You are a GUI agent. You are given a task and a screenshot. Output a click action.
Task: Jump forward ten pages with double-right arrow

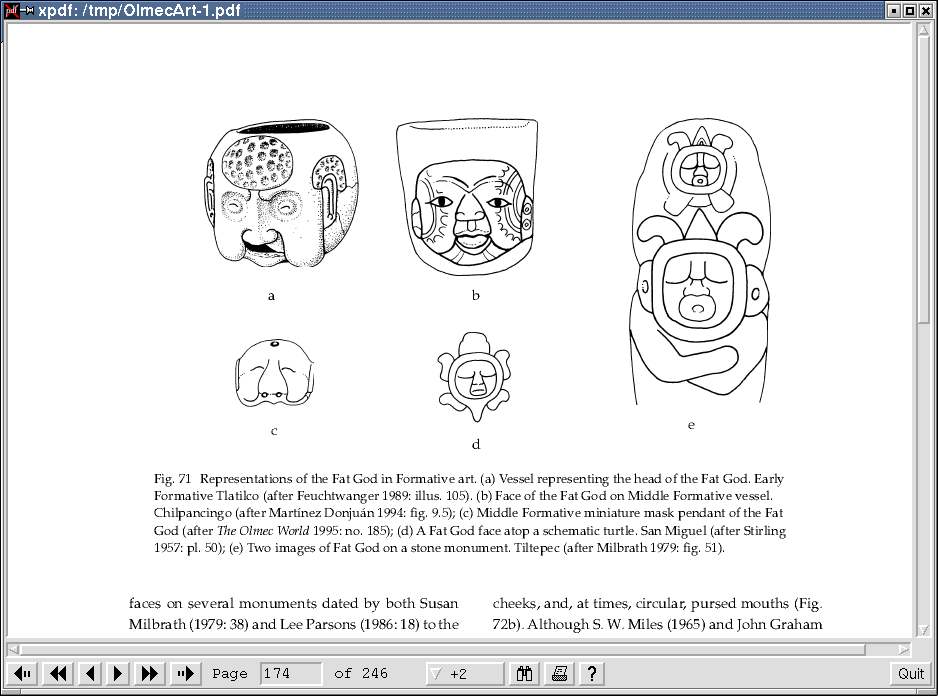pyautogui.click(x=150, y=674)
